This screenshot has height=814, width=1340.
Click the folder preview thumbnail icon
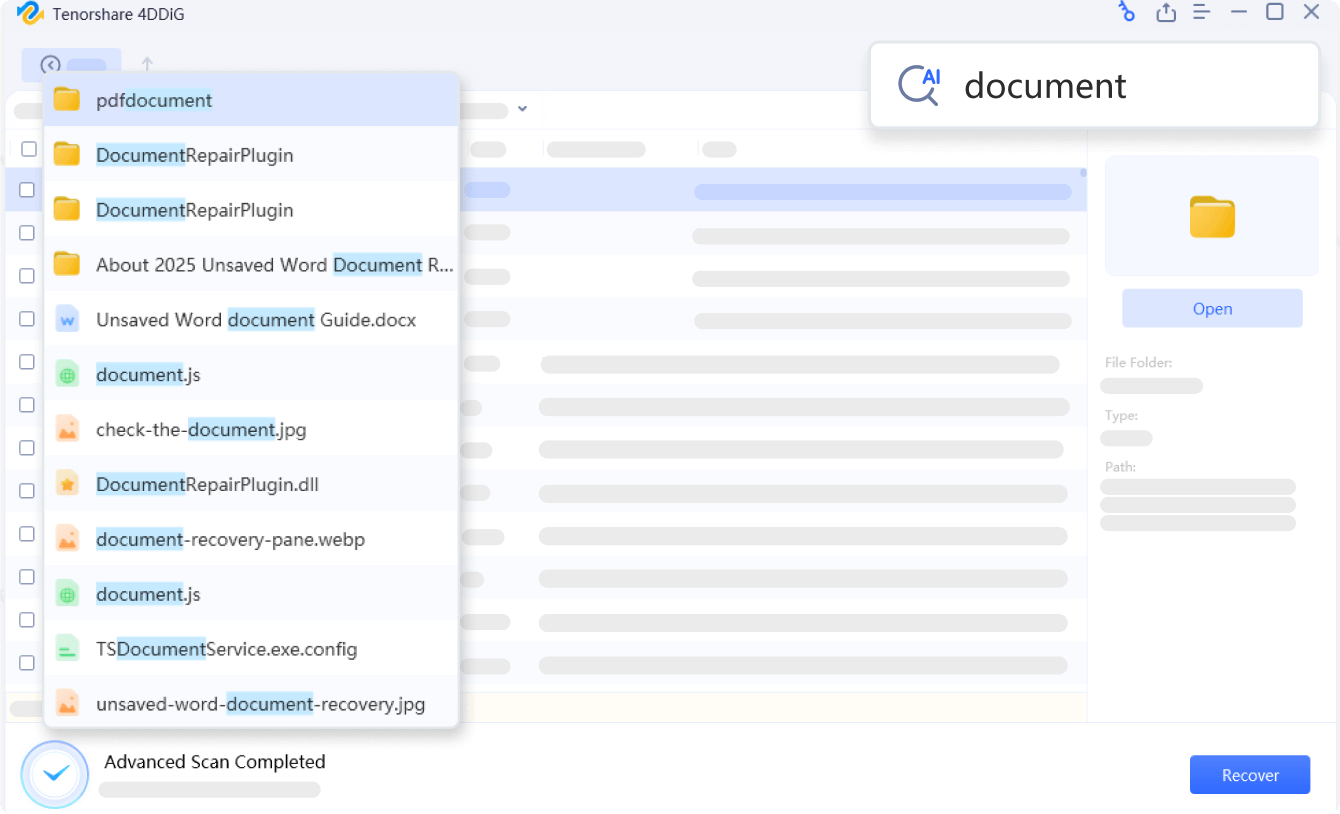[x=1211, y=216]
